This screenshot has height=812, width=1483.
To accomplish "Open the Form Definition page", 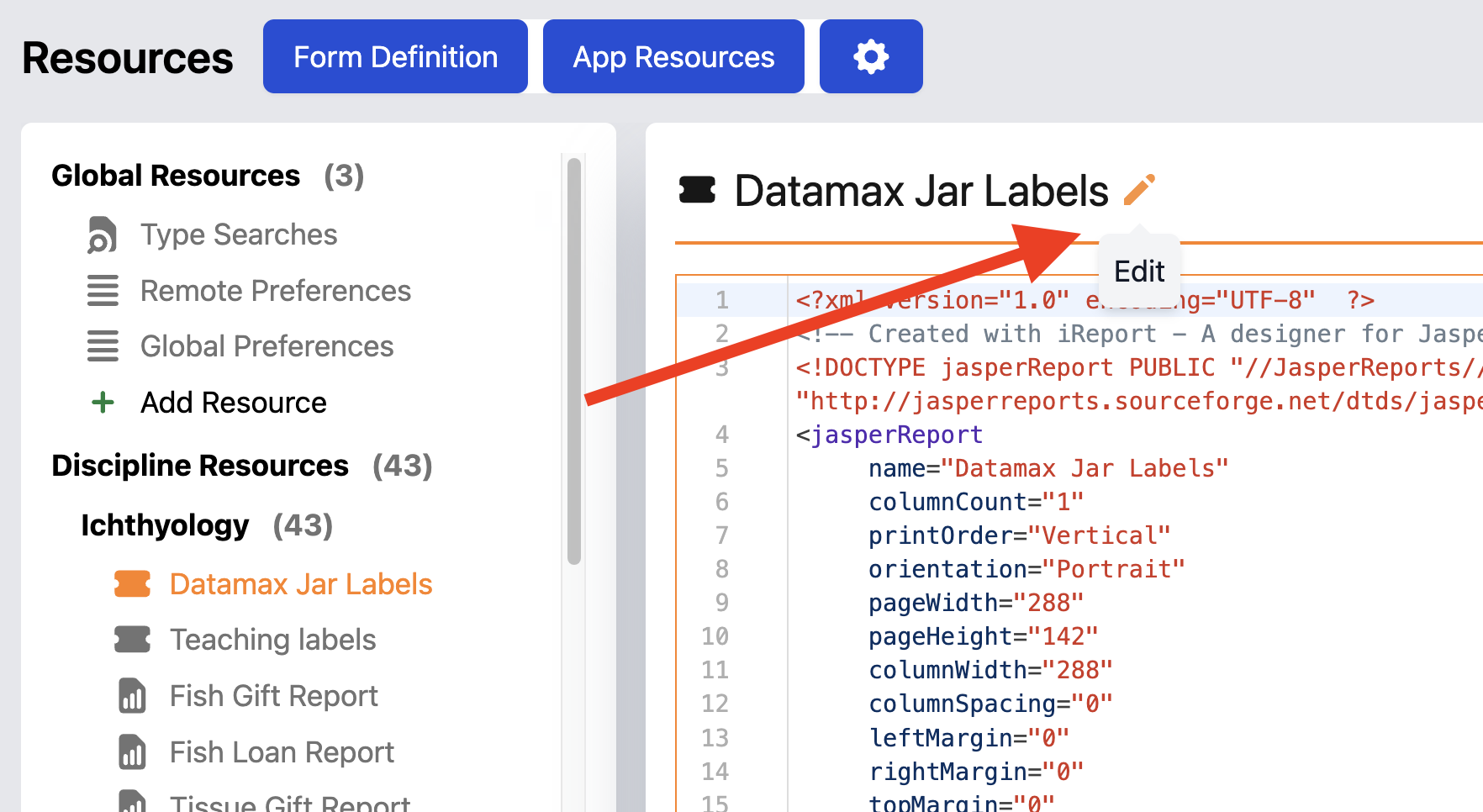I will click(x=395, y=57).
